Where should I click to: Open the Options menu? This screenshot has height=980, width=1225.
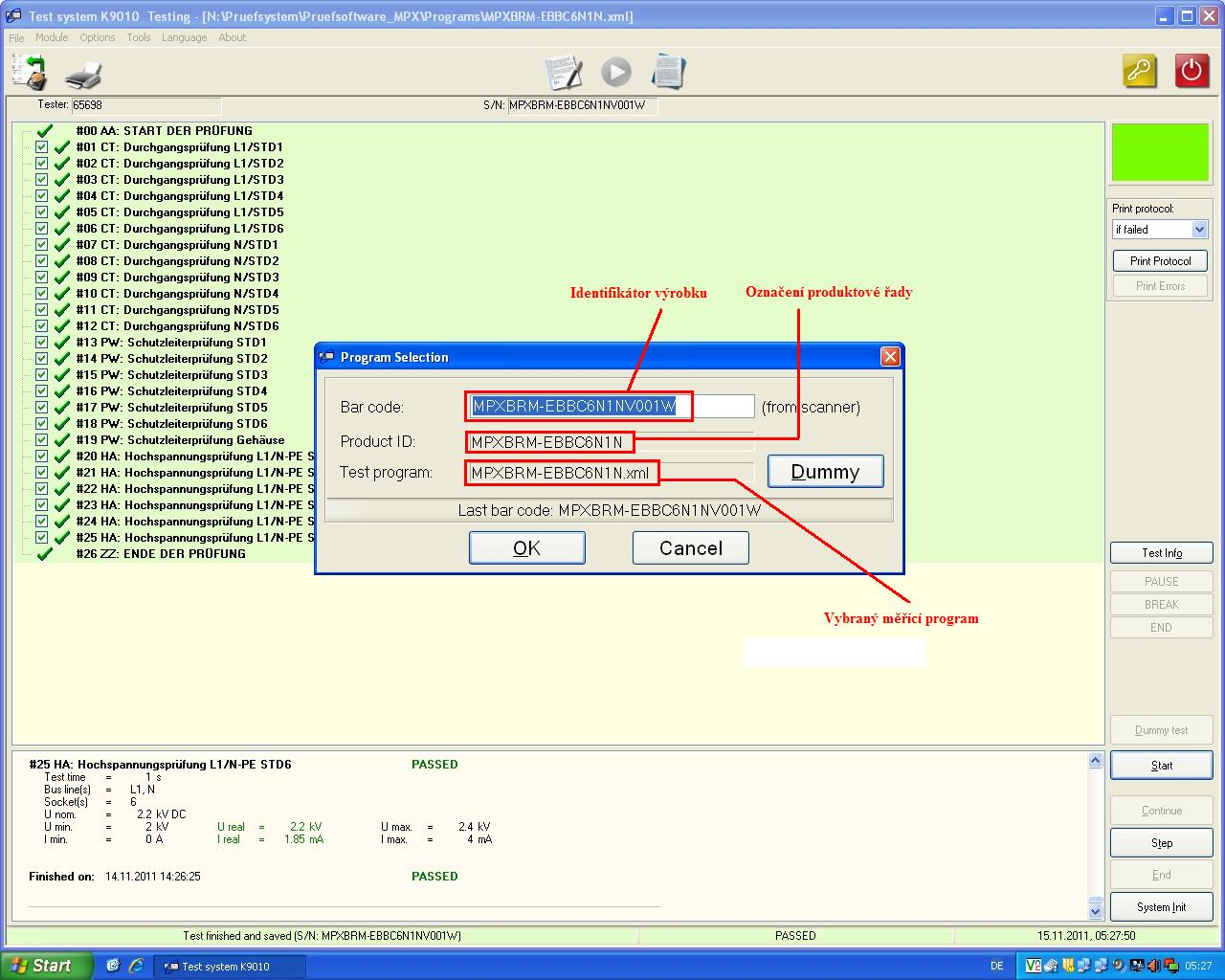pos(97,38)
